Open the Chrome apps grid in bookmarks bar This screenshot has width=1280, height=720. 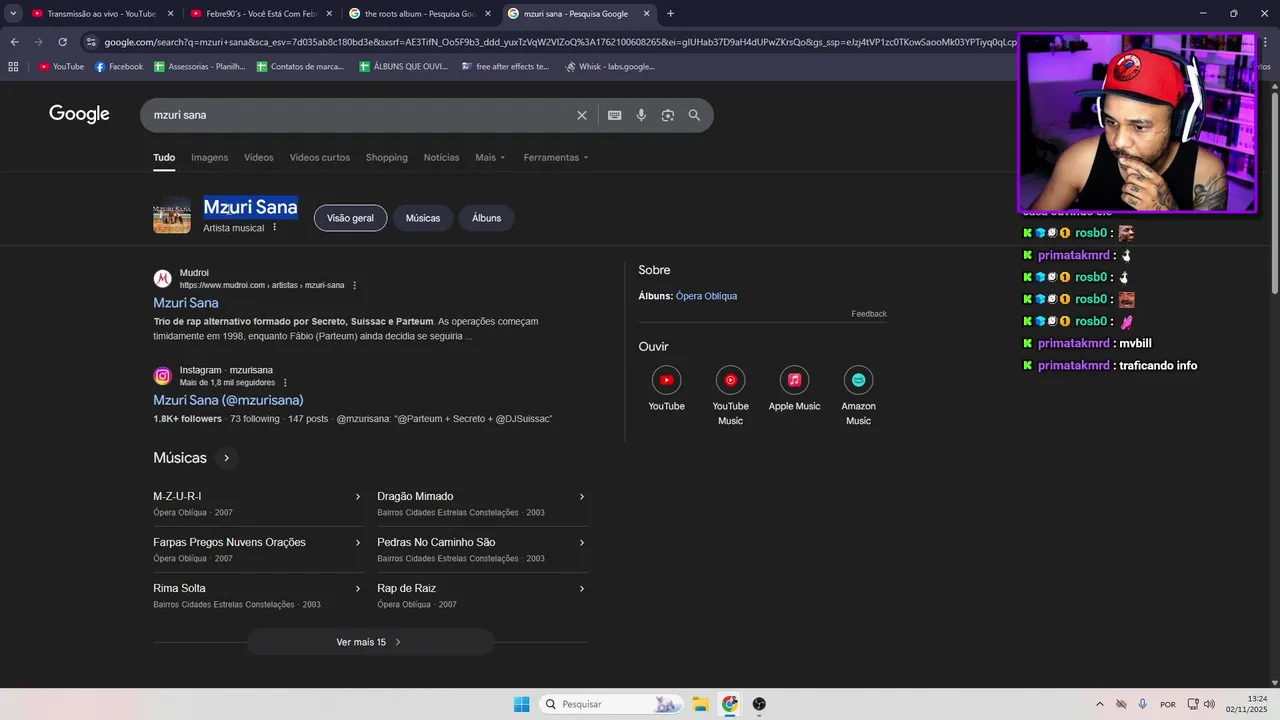[13, 67]
